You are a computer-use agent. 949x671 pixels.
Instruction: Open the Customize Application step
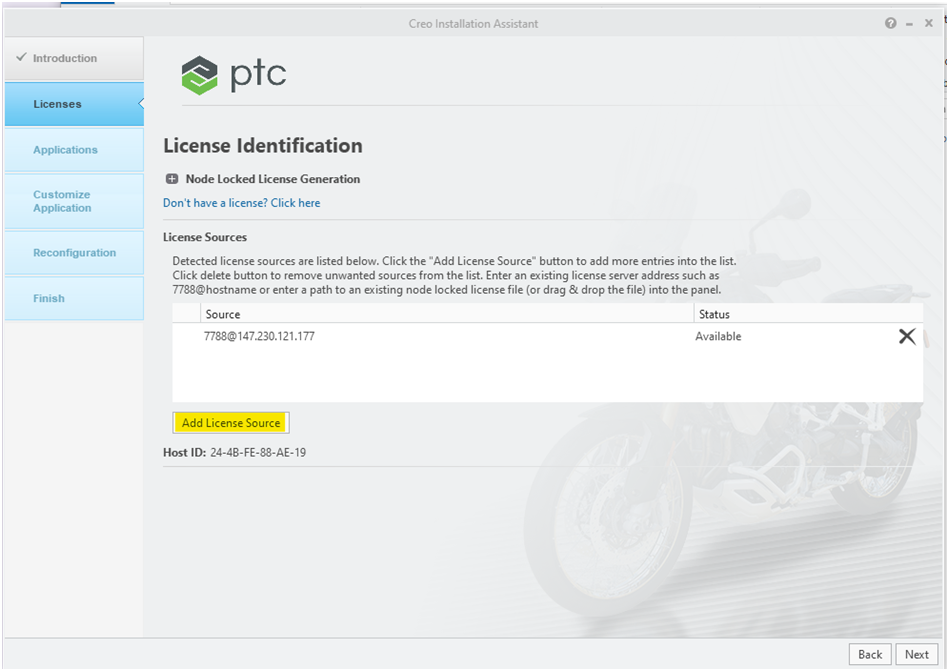pyautogui.click(x=74, y=201)
